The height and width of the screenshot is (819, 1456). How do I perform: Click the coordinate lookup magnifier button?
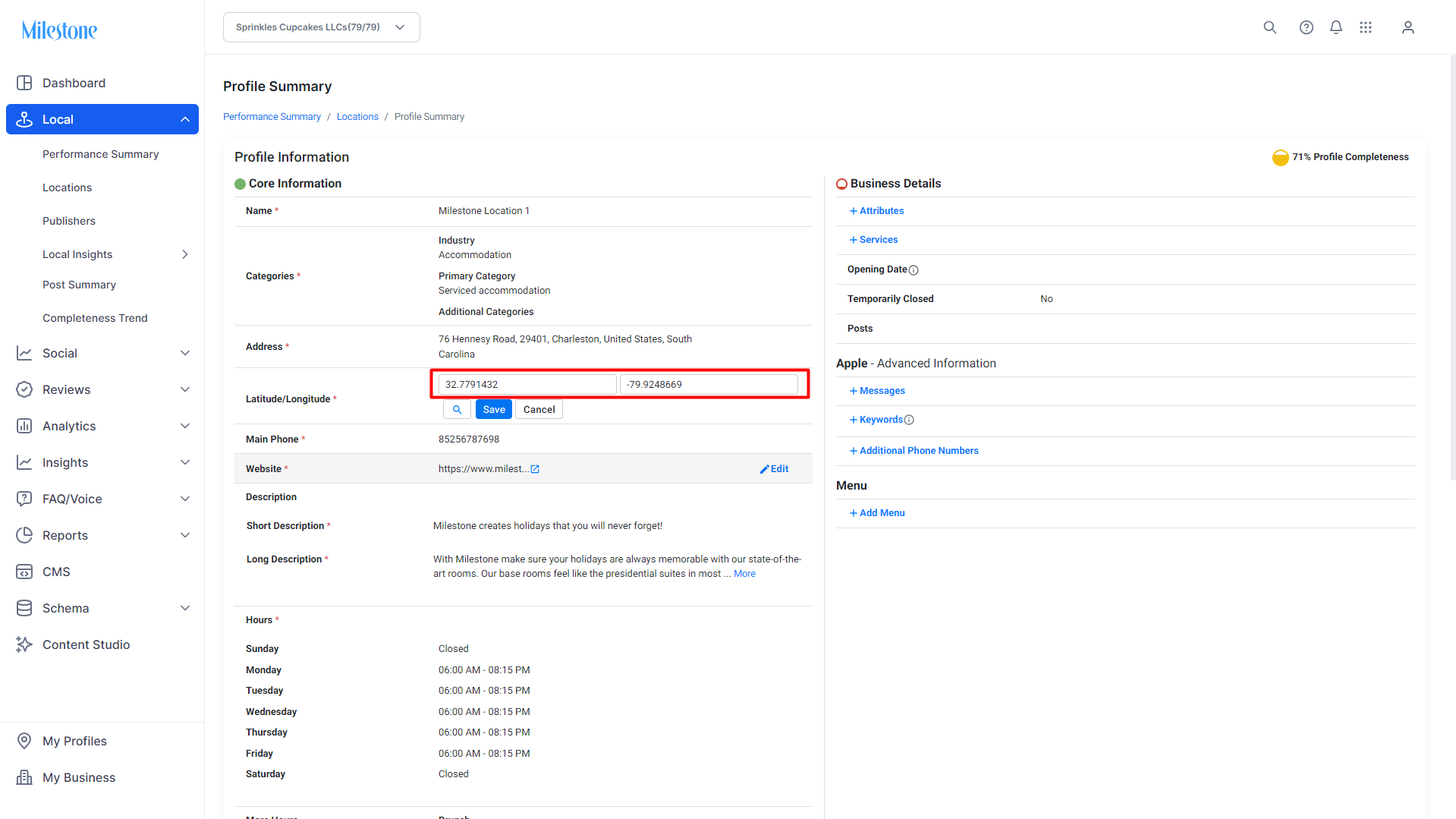click(457, 409)
